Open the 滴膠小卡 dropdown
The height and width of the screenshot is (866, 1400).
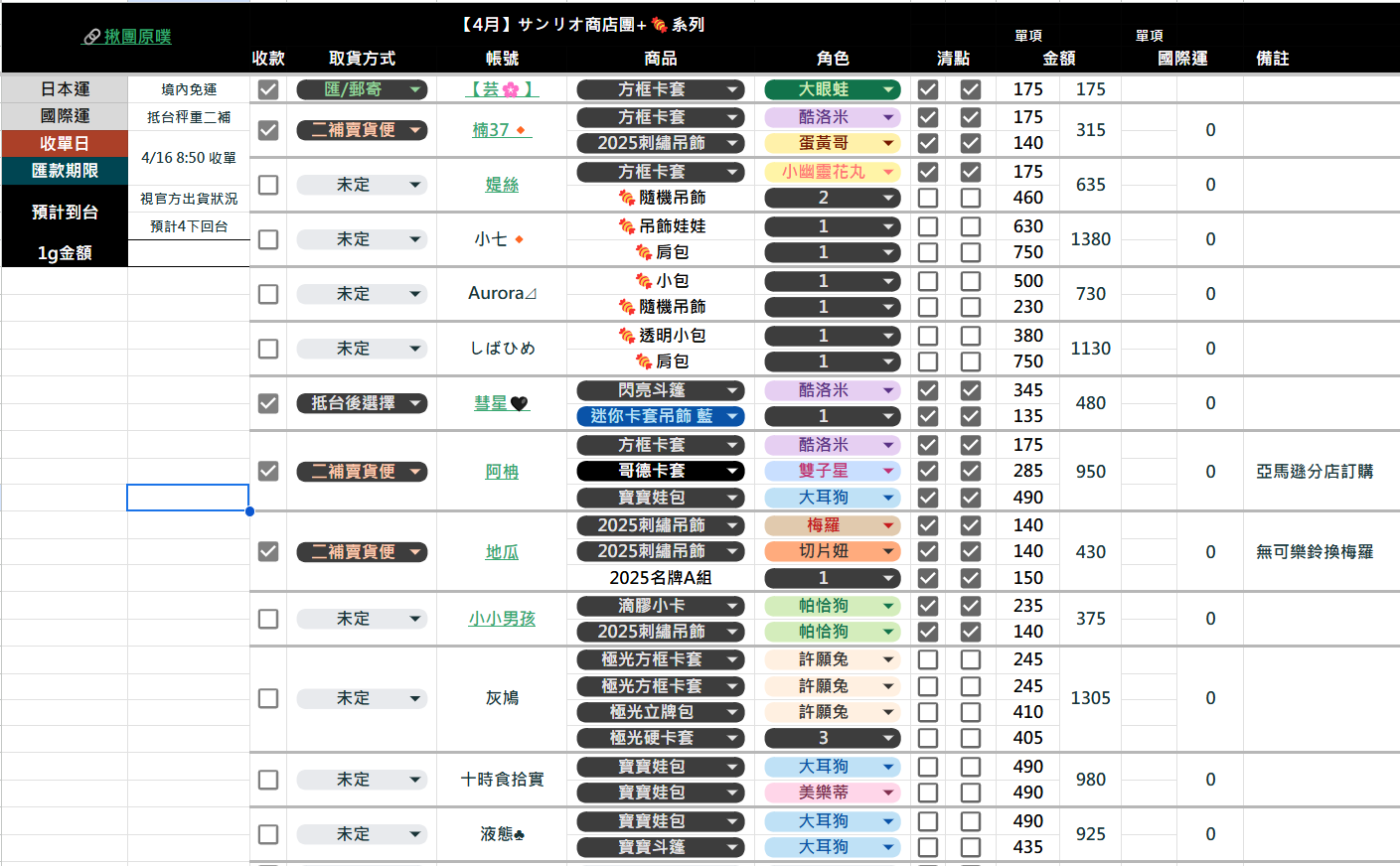[661, 606]
